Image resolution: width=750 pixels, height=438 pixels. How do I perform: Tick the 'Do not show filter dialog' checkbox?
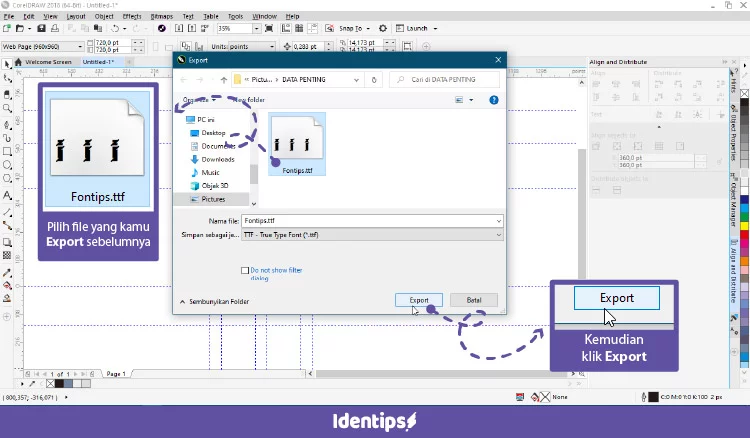pyautogui.click(x=245, y=271)
